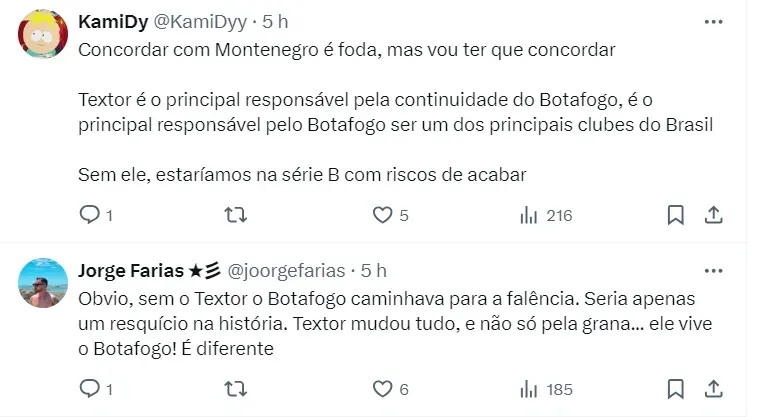The height and width of the screenshot is (417, 773).
Task: Open more options on Jorge Farias's tweet
Action: tap(713, 270)
